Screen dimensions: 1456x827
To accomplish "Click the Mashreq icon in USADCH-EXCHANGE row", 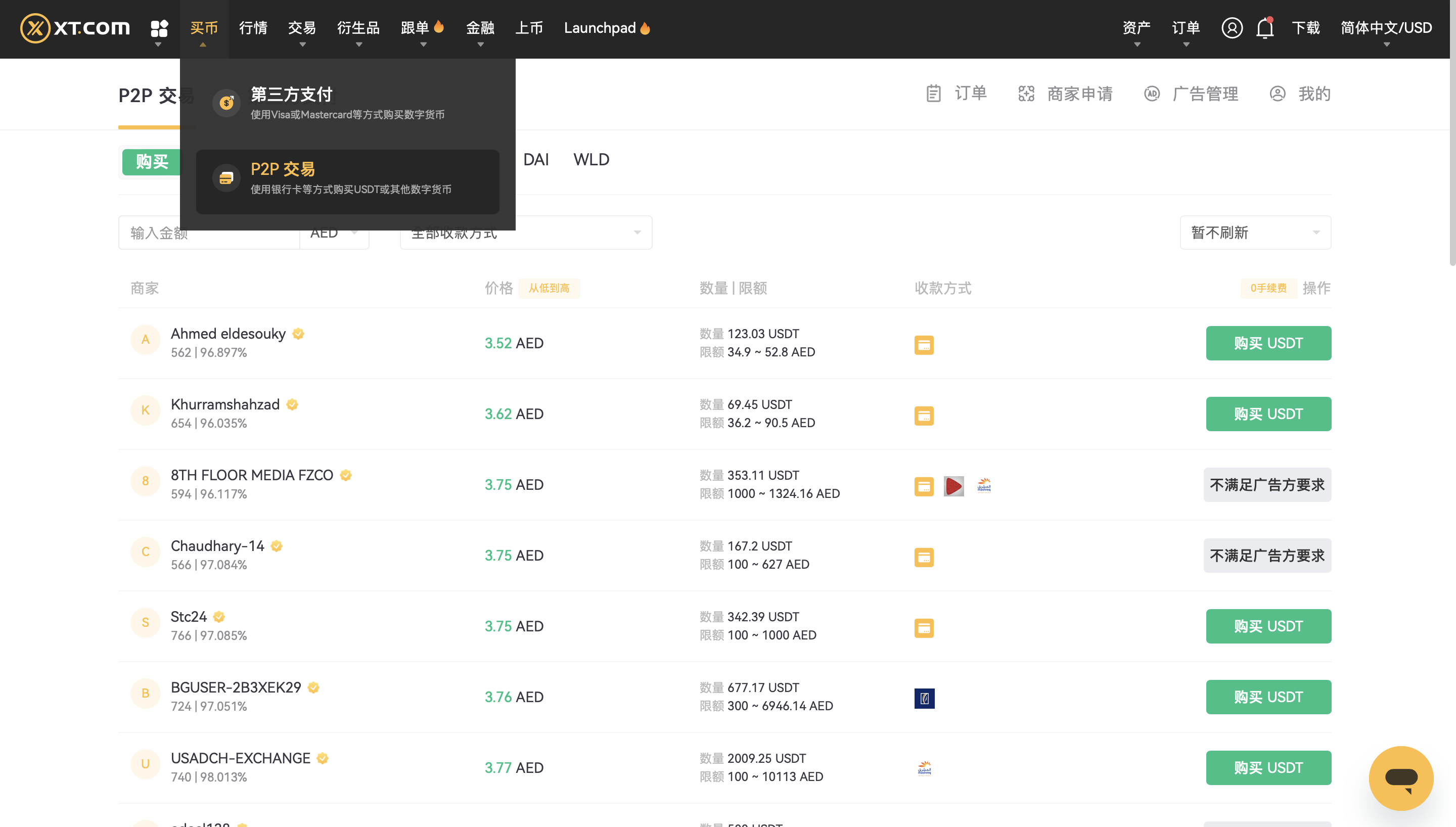I will 925,769.
